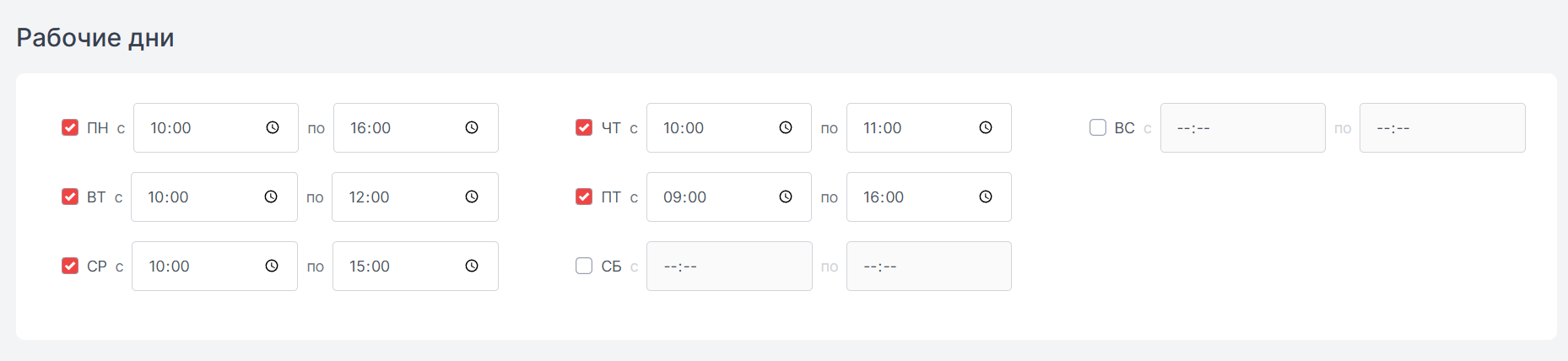This screenshot has height=361, width=1568.
Task: Open clock picker for ПН start time
Action: (x=273, y=127)
